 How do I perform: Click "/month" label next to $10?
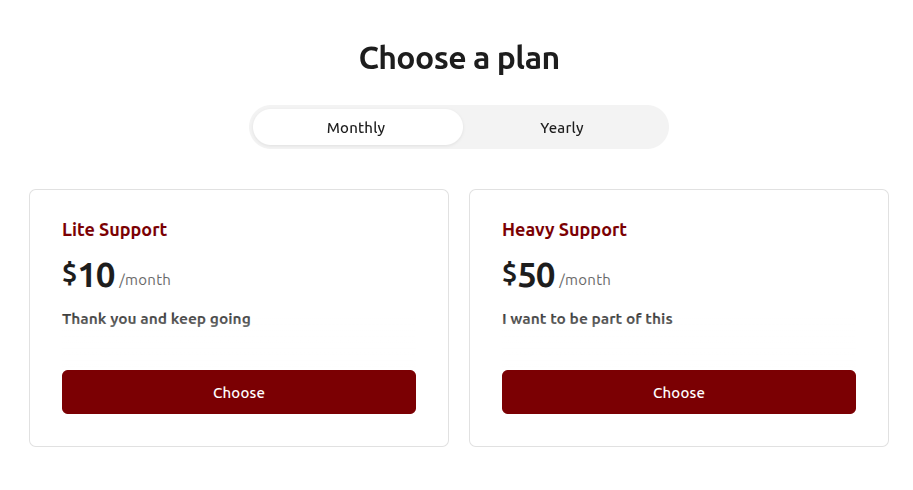pos(145,280)
